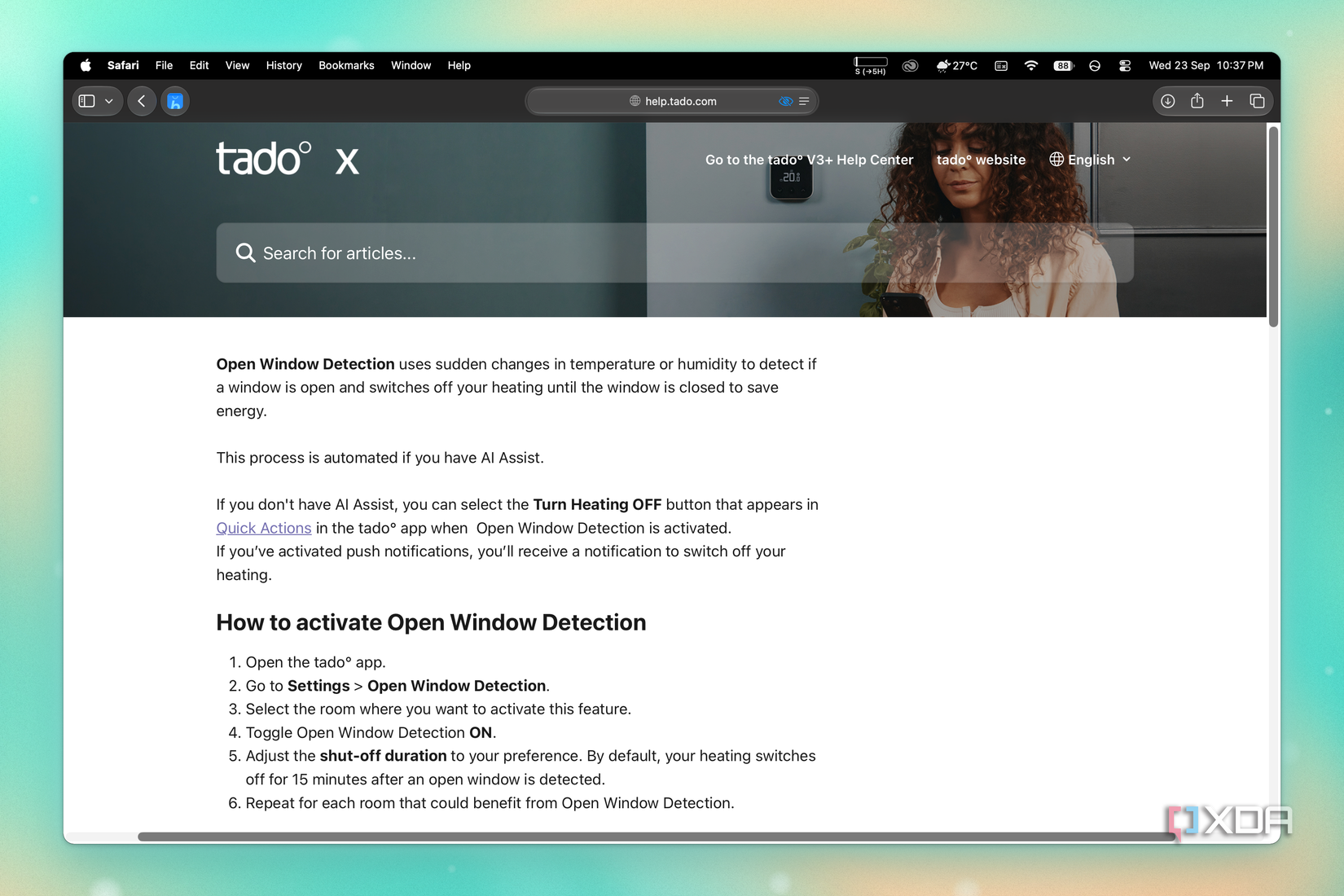The width and height of the screenshot is (1344, 896).
Task: Open the Safari app menu
Action: pyautogui.click(x=123, y=65)
